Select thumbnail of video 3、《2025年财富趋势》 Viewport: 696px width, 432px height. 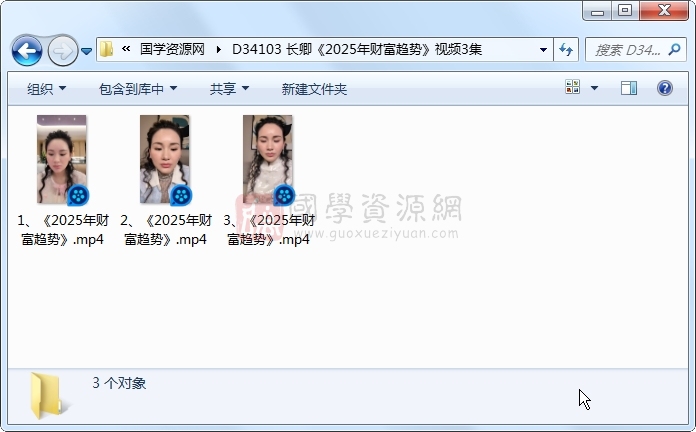click(x=268, y=160)
